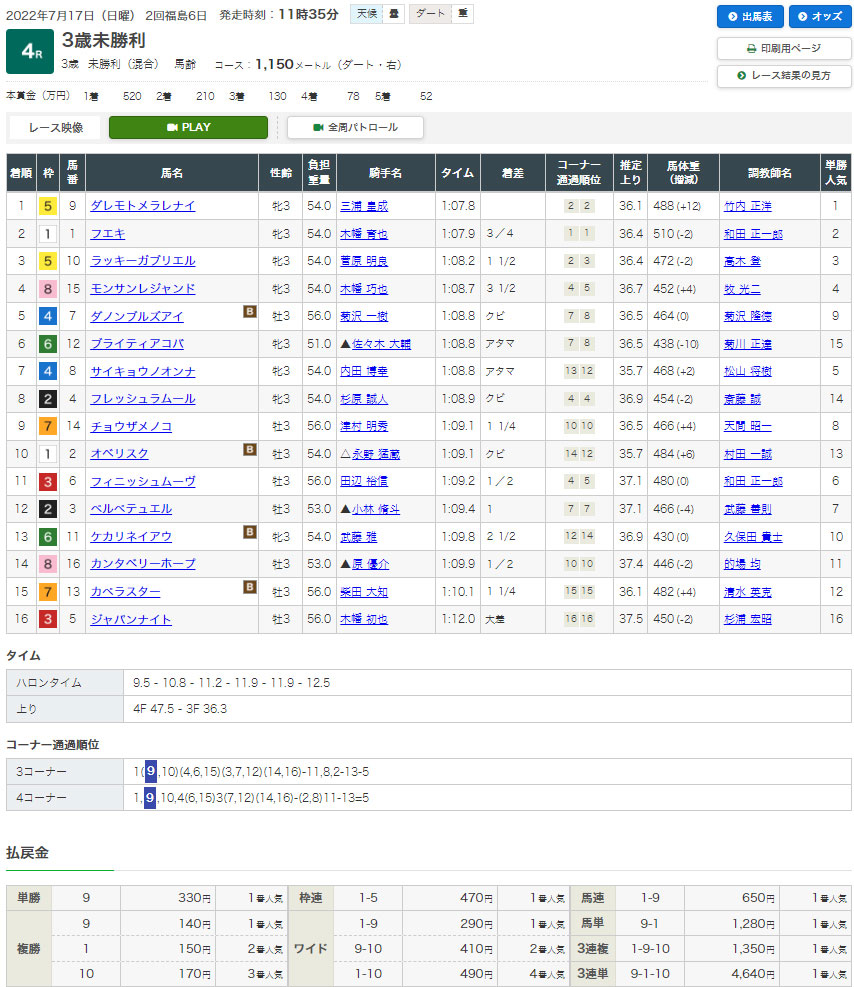This screenshot has width=854, height=987.
Task: Click the blinker B icon beside カペラスター
Action: coord(250,587)
